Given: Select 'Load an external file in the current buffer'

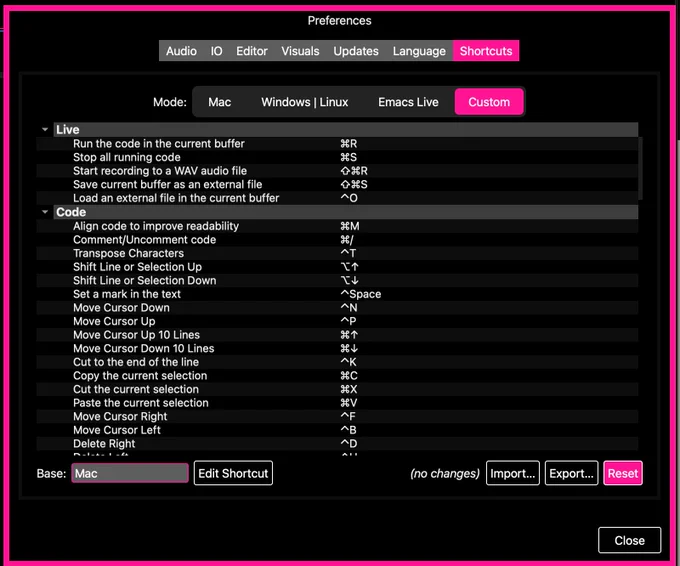Looking at the screenshot, I should coord(337,198).
